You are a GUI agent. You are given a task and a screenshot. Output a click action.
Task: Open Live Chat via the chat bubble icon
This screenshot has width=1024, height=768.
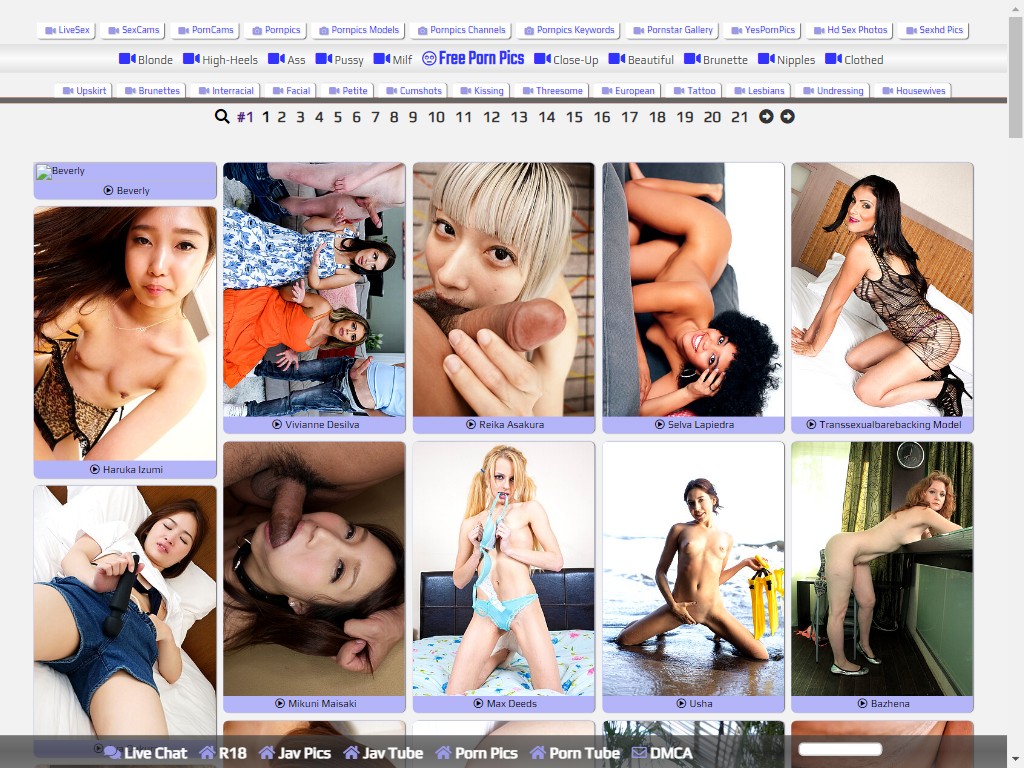[x=112, y=753]
